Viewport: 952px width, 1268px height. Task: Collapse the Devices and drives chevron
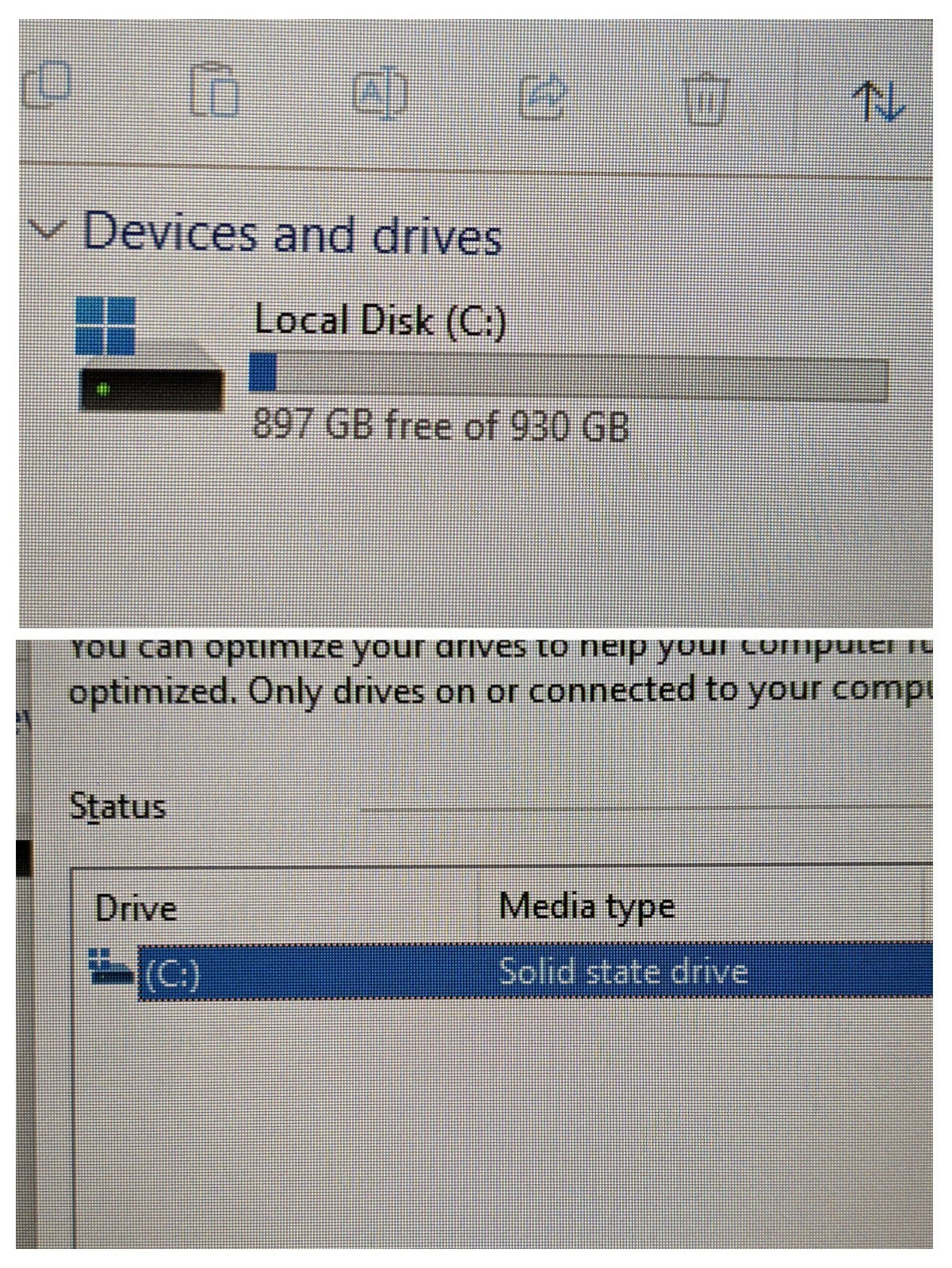pyautogui.click(x=47, y=231)
